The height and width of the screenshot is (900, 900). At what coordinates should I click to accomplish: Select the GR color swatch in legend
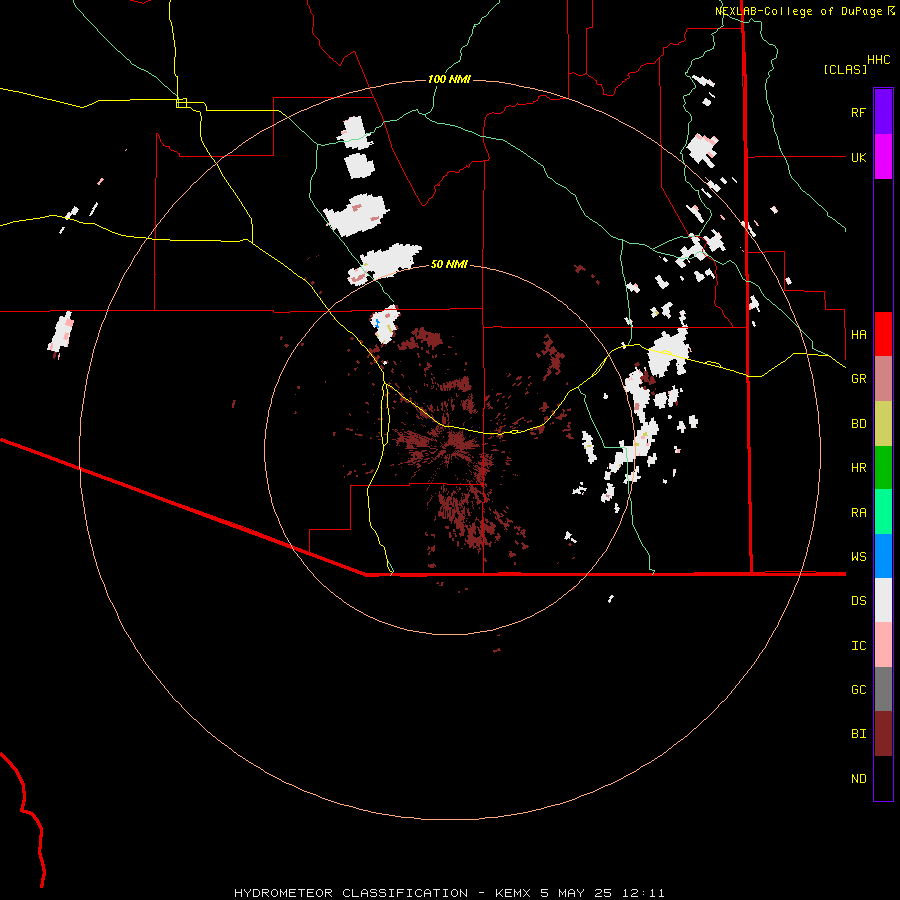(883, 379)
